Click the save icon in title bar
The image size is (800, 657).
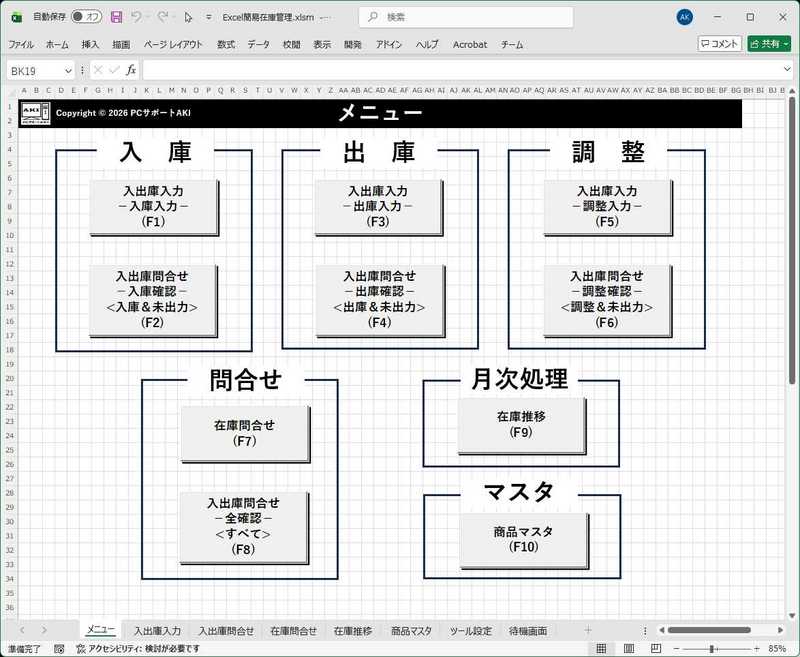pos(116,17)
